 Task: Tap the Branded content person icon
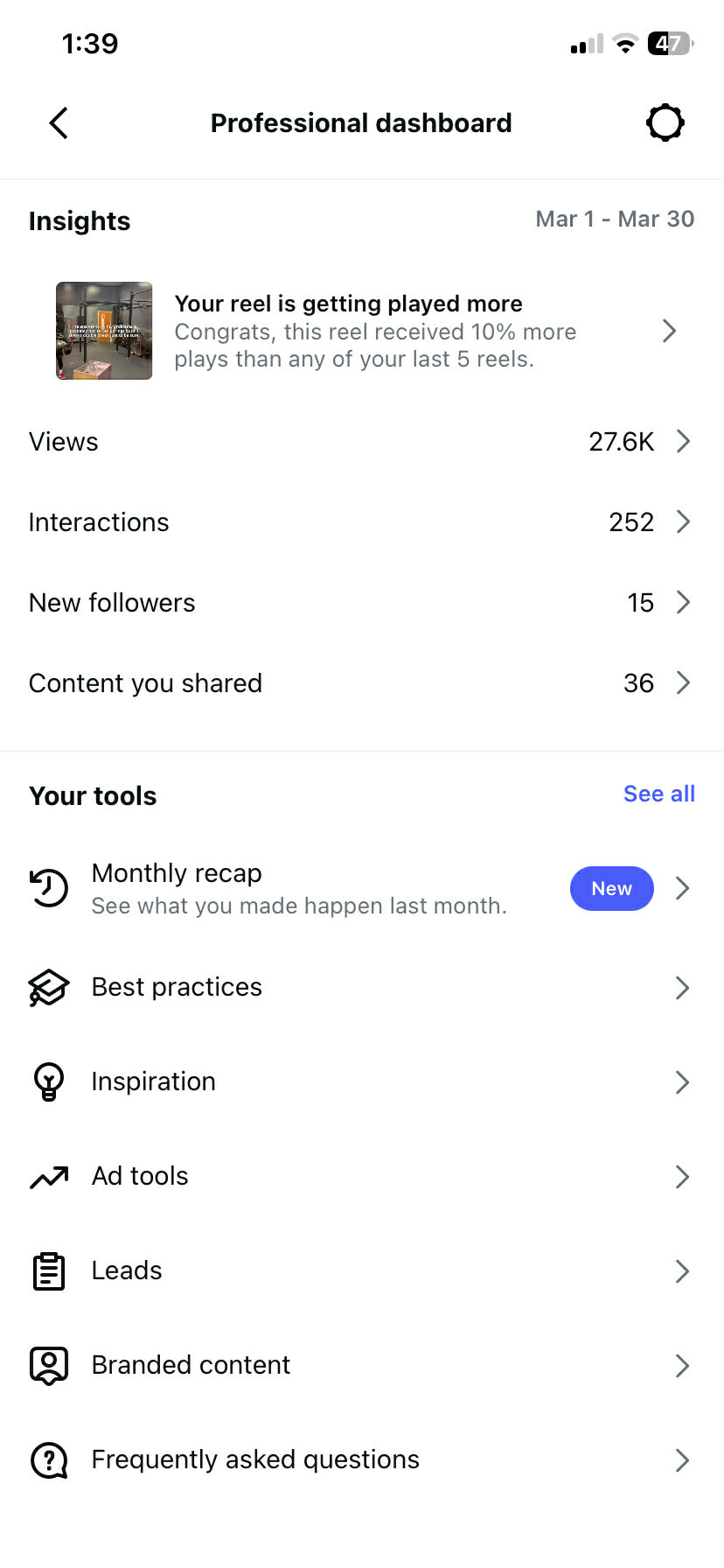tap(49, 1365)
